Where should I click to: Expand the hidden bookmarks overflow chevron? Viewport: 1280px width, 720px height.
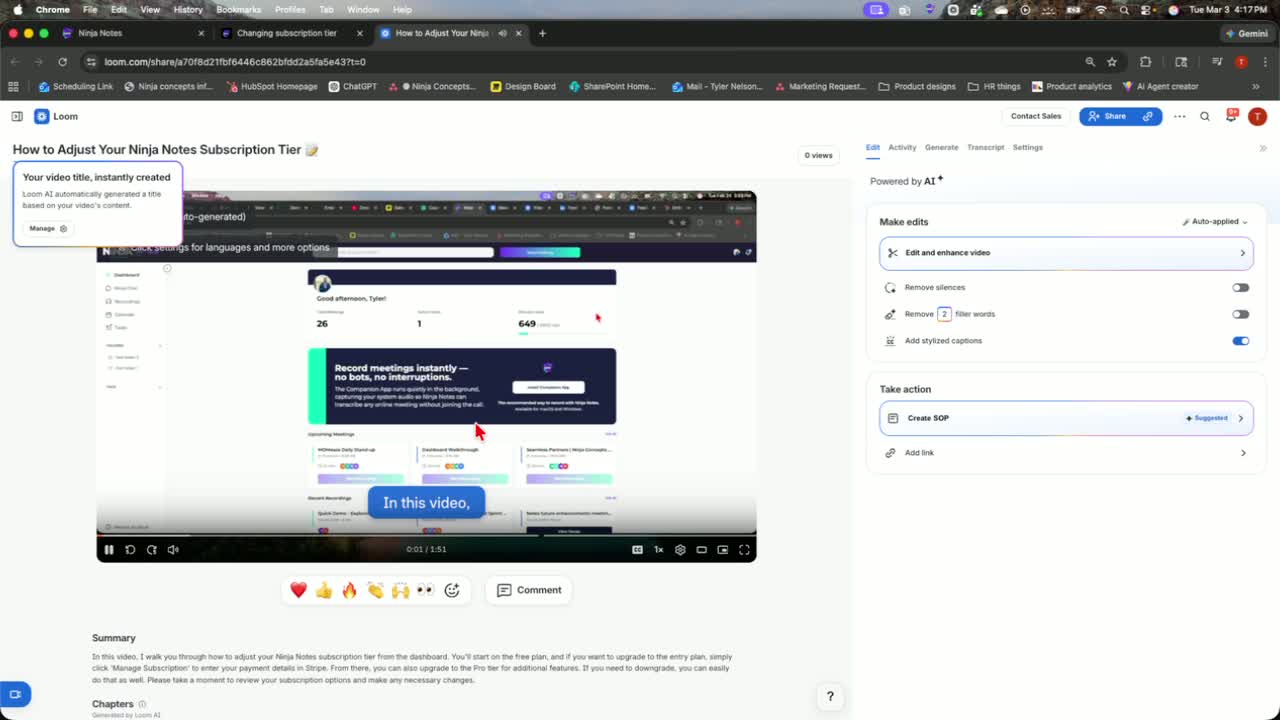point(1255,87)
